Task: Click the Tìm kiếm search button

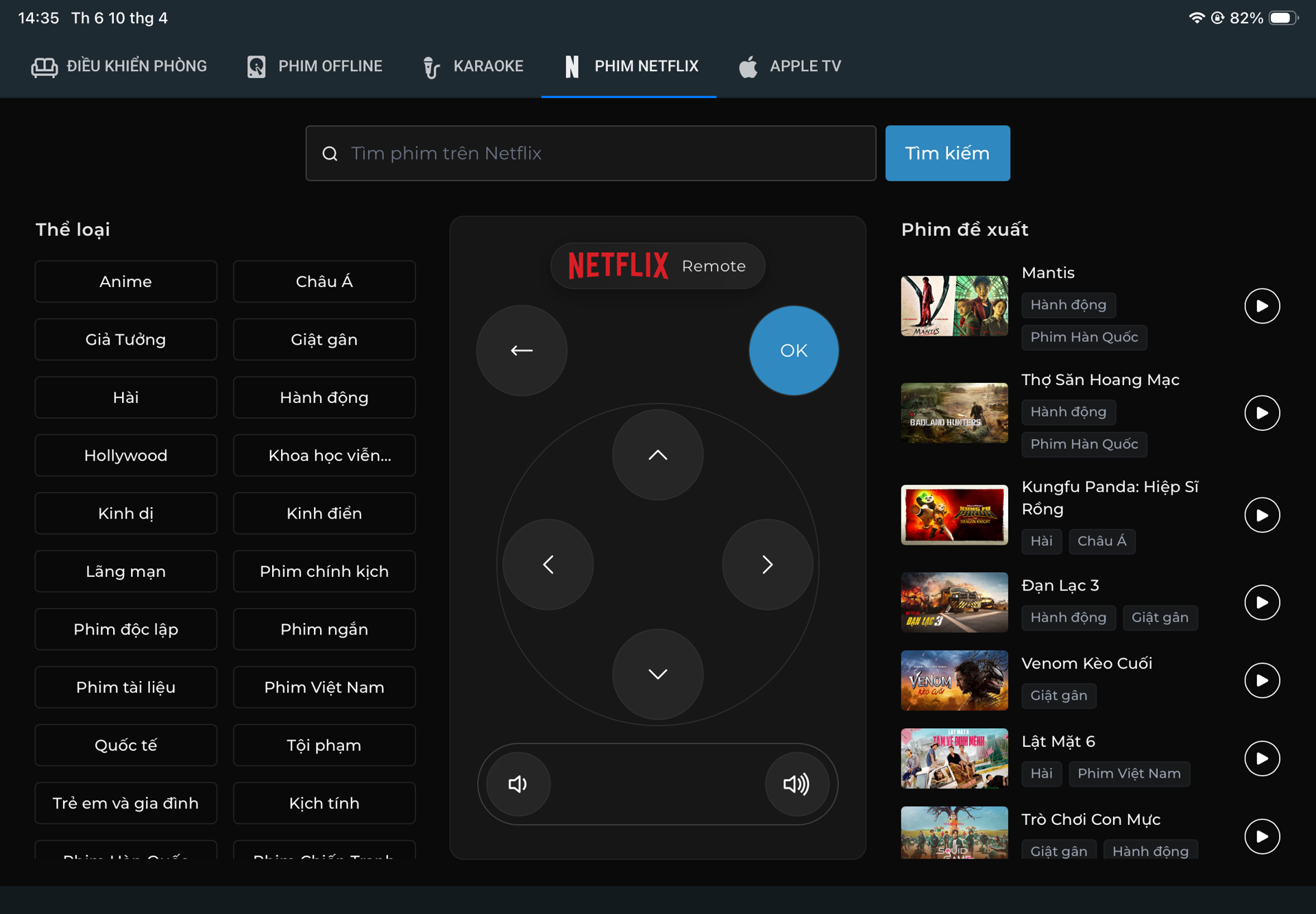Action: (947, 153)
